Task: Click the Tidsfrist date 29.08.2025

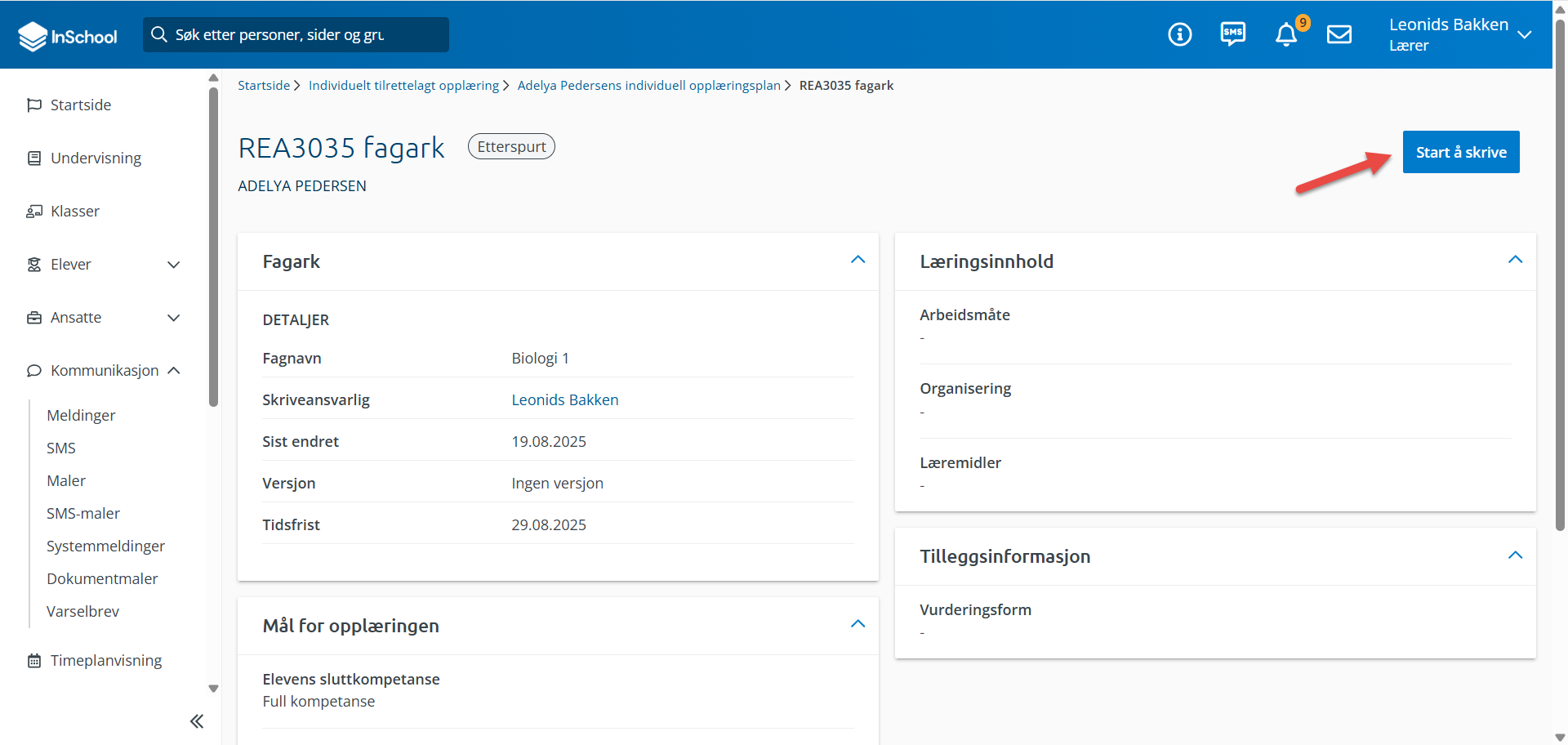Action: tap(549, 524)
